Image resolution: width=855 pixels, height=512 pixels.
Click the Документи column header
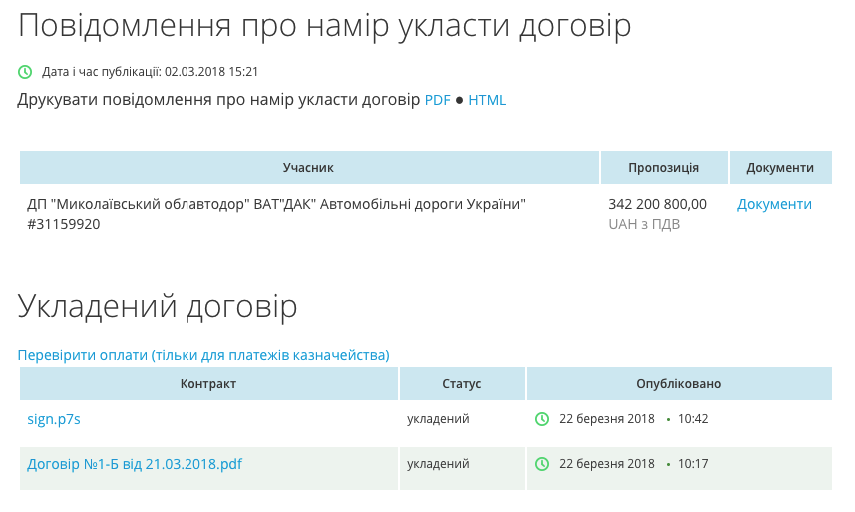[x=780, y=168]
